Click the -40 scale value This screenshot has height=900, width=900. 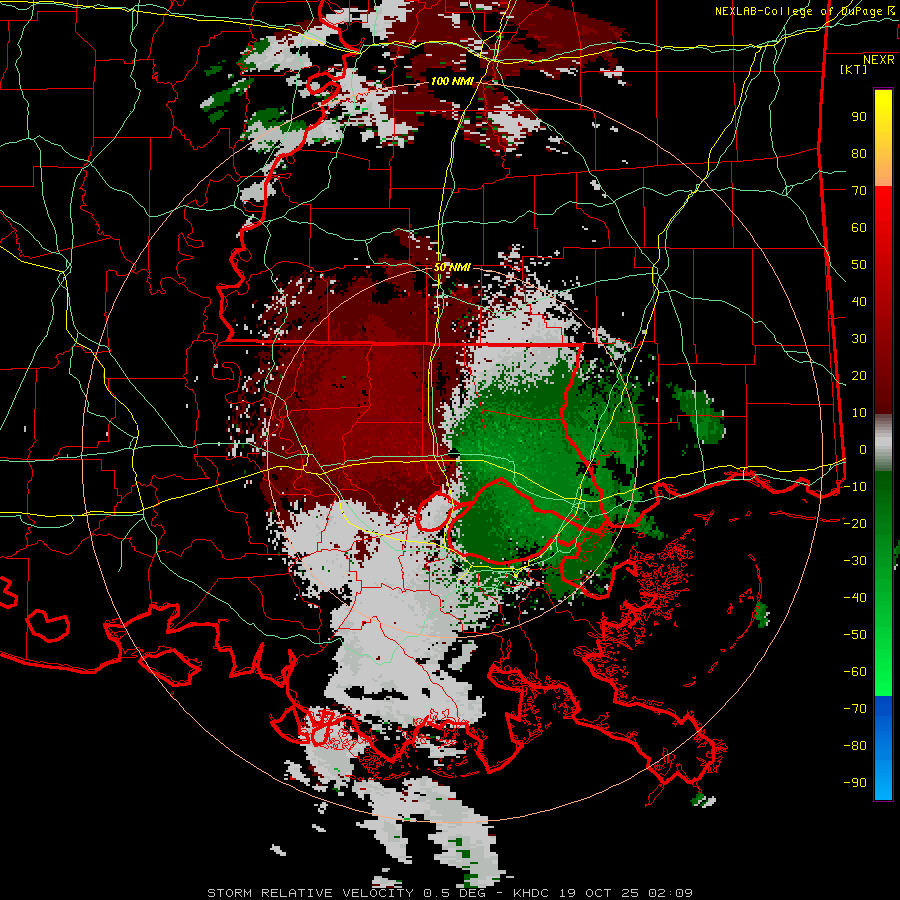pos(855,598)
